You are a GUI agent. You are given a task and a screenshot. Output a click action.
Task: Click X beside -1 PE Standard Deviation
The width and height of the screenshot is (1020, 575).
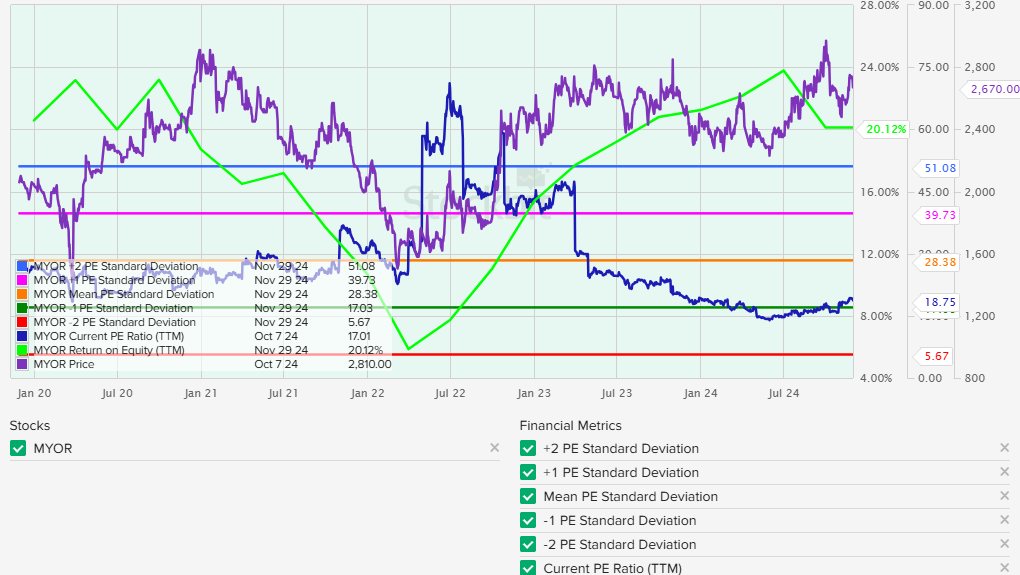(x=1005, y=520)
